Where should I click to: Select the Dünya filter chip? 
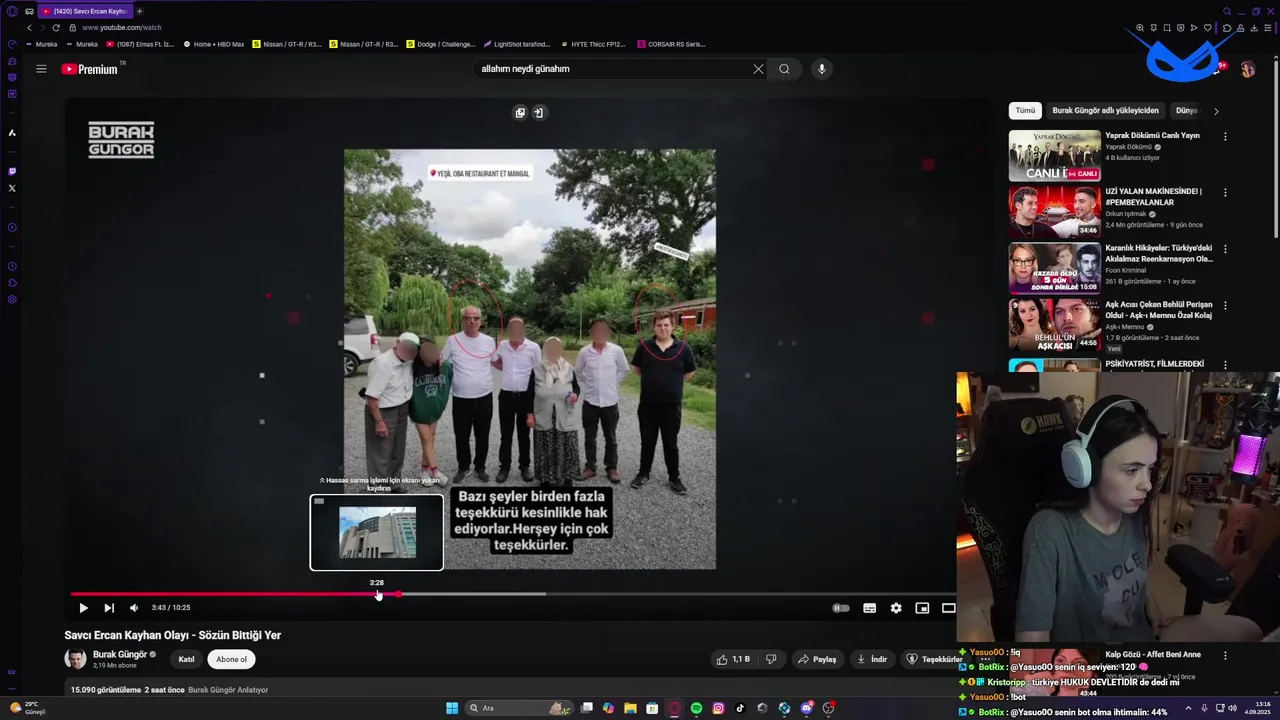[1186, 111]
